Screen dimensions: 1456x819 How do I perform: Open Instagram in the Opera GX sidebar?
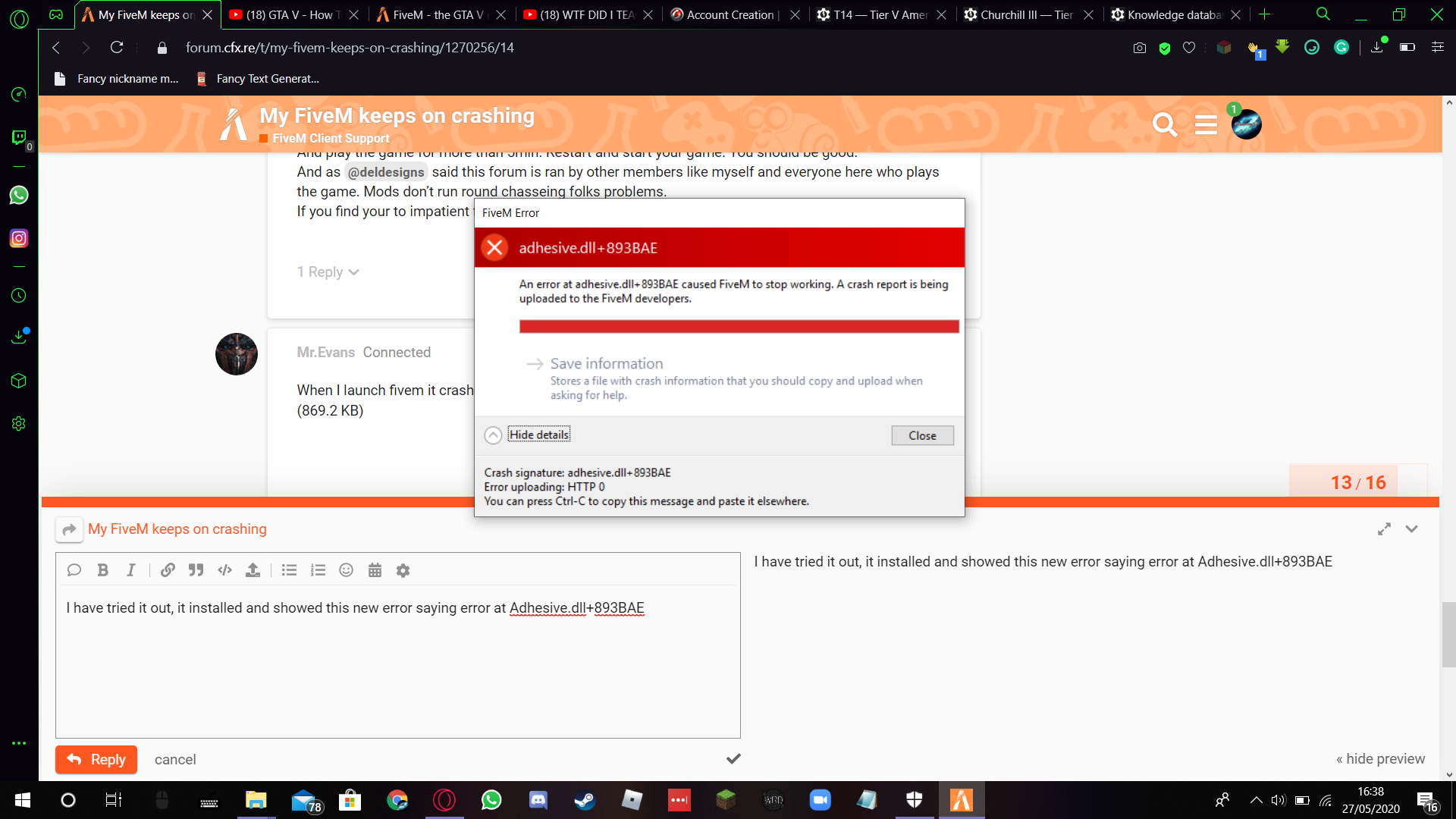[19, 238]
